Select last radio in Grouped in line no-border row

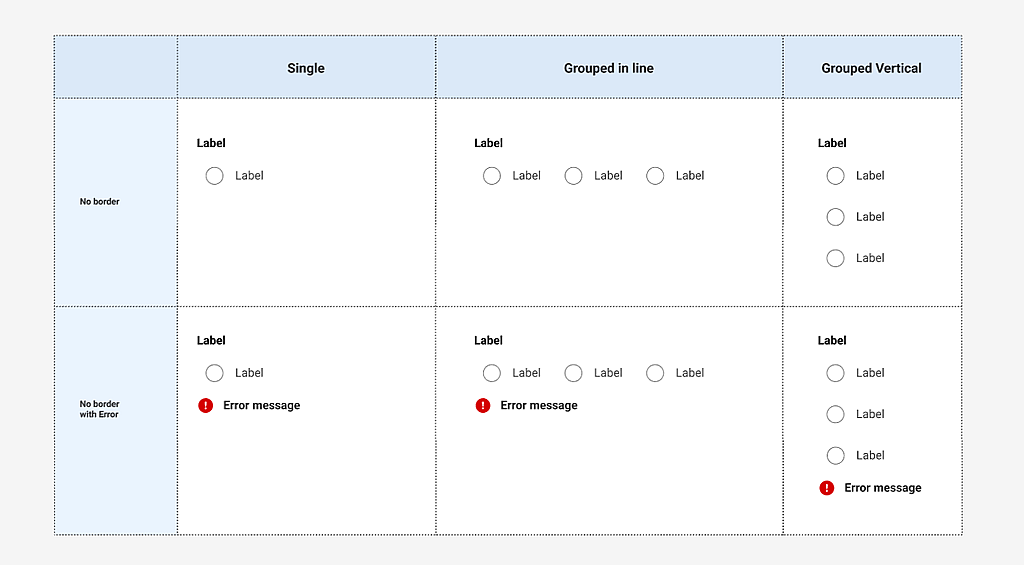coord(655,176)
